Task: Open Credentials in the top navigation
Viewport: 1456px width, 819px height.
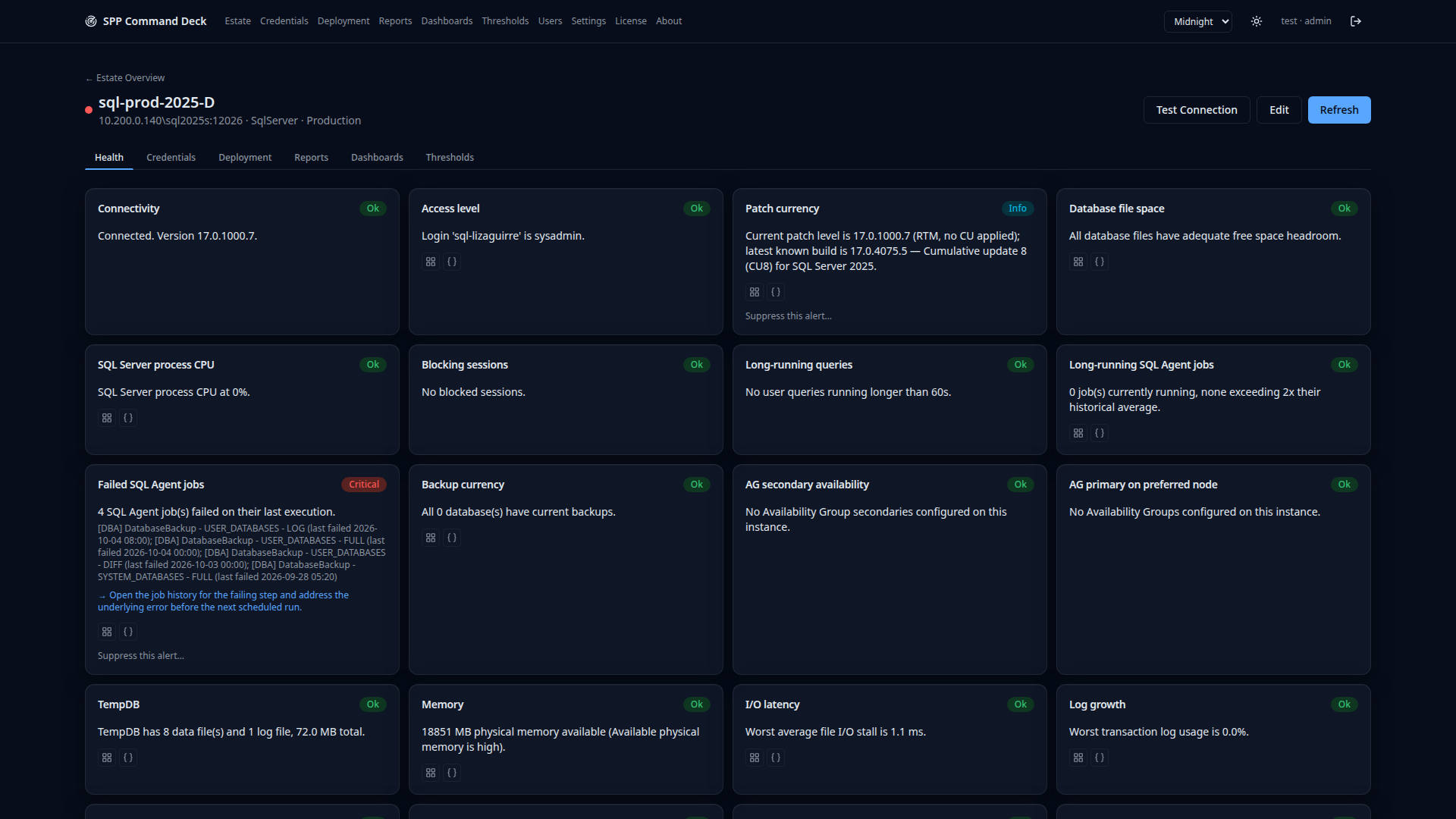Action: (284, 21)
